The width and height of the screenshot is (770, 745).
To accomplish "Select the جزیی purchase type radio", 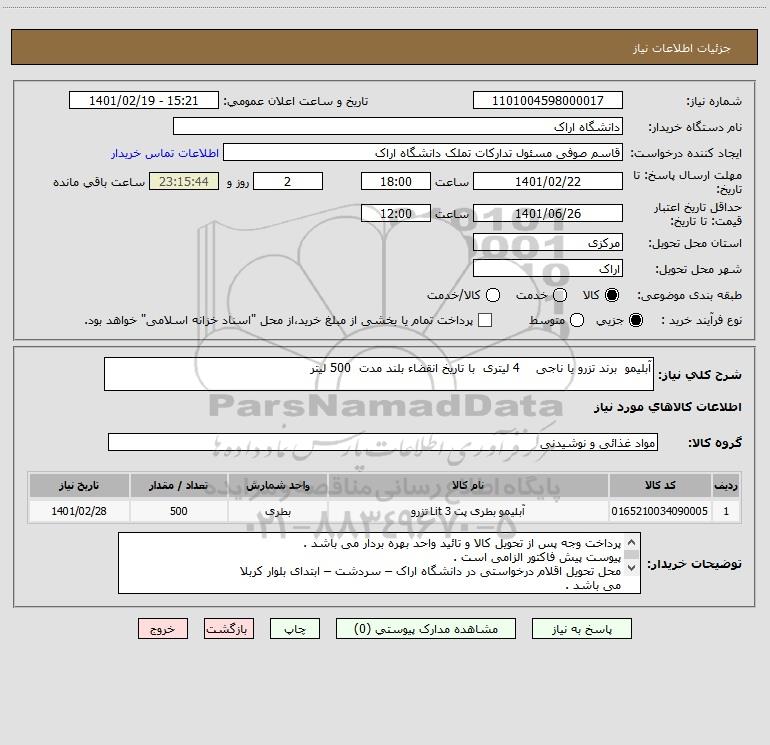I will click(x=636, y=320).
